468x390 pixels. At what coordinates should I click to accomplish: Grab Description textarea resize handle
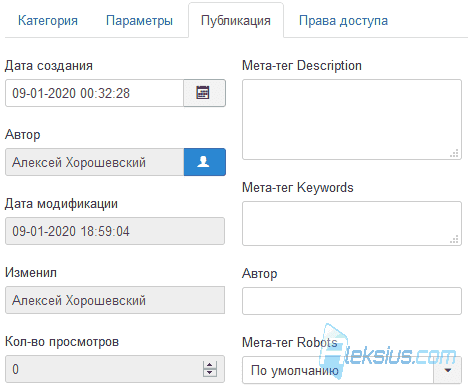(454, 153)
